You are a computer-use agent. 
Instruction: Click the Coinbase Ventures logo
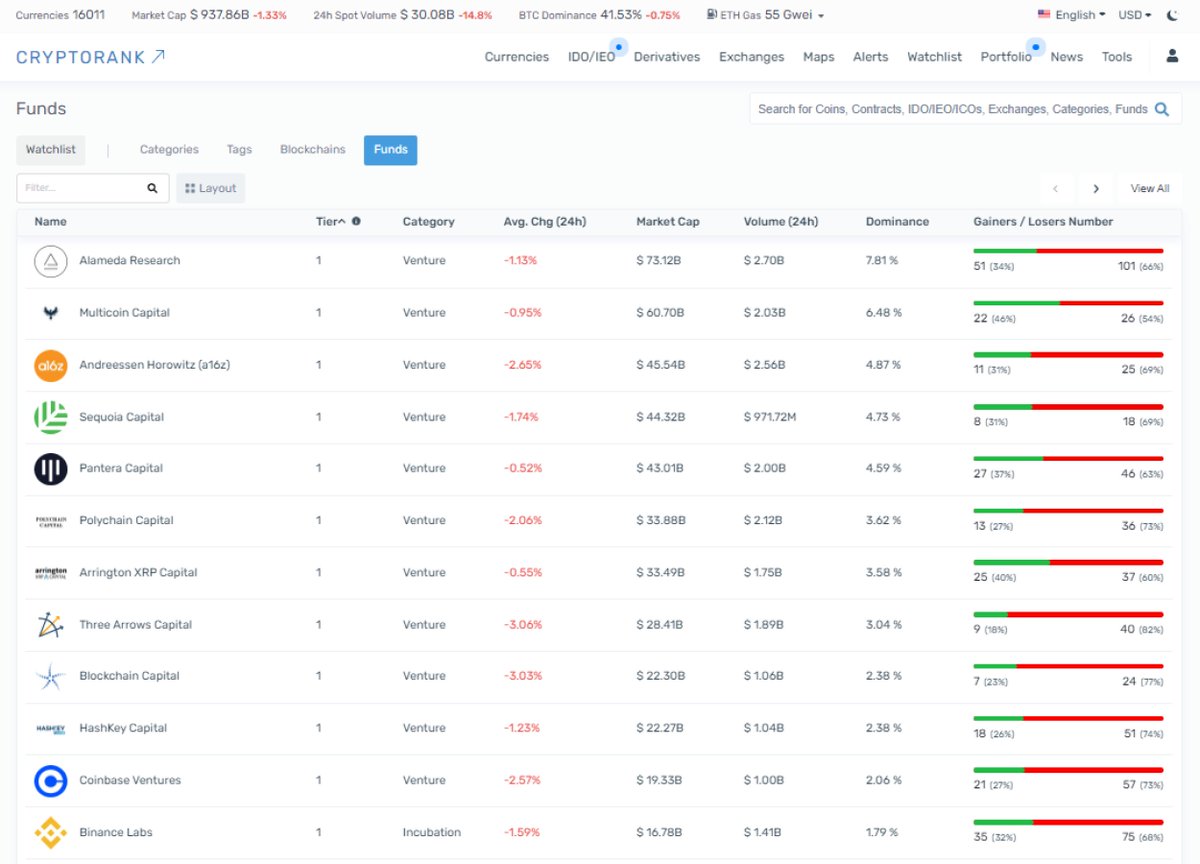pos(50,781)
